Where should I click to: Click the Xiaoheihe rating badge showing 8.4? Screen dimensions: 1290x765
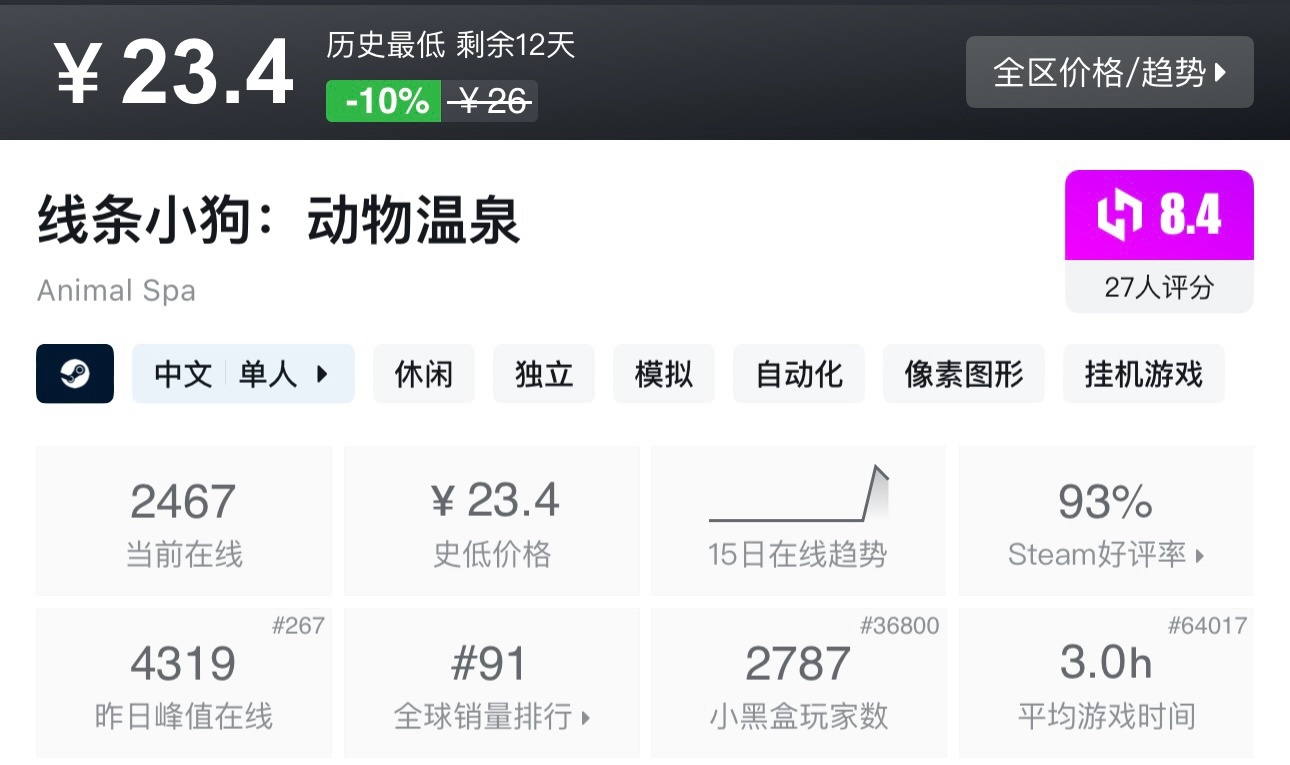(x=1159, y=213)
